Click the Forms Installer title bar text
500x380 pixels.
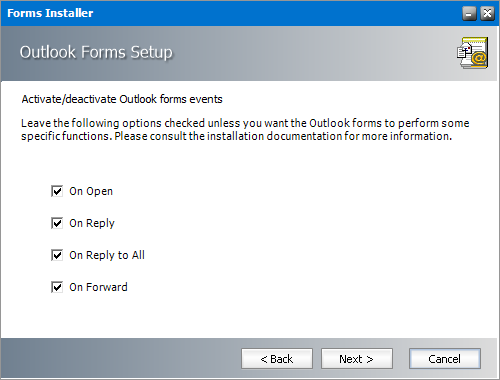(x=50, y=13)
